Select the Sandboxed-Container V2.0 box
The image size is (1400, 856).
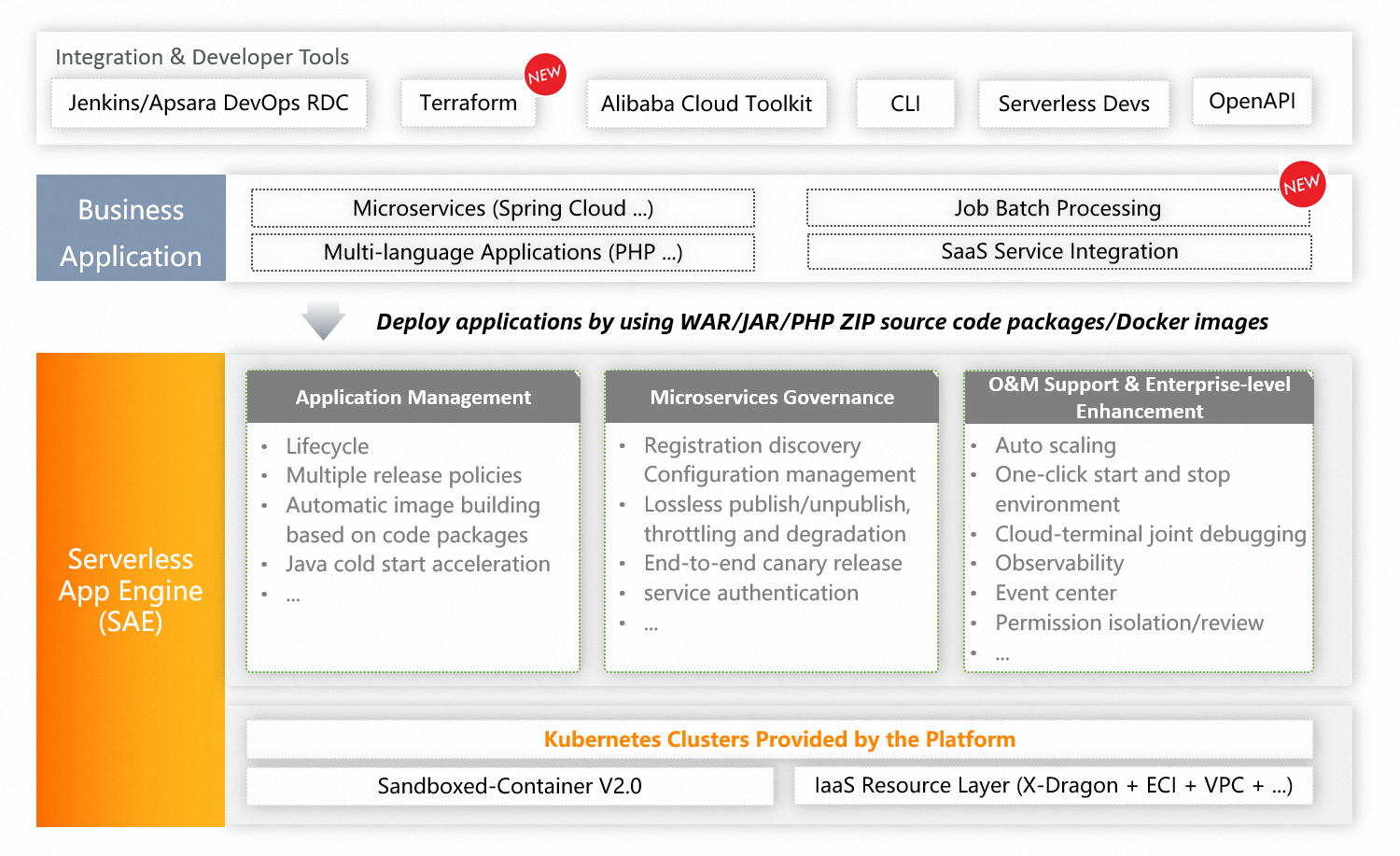coord(510,786)
